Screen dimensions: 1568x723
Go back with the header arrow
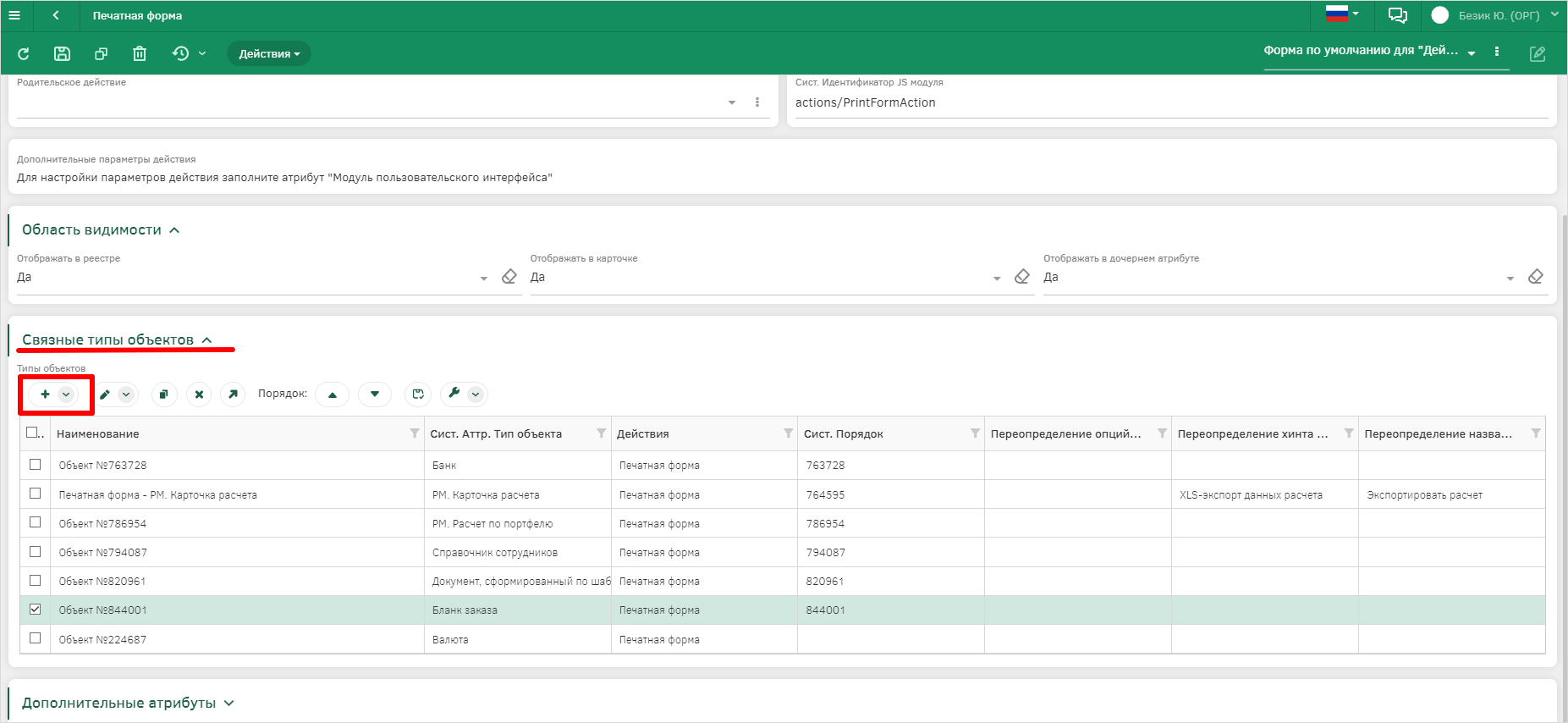point(56,15)
